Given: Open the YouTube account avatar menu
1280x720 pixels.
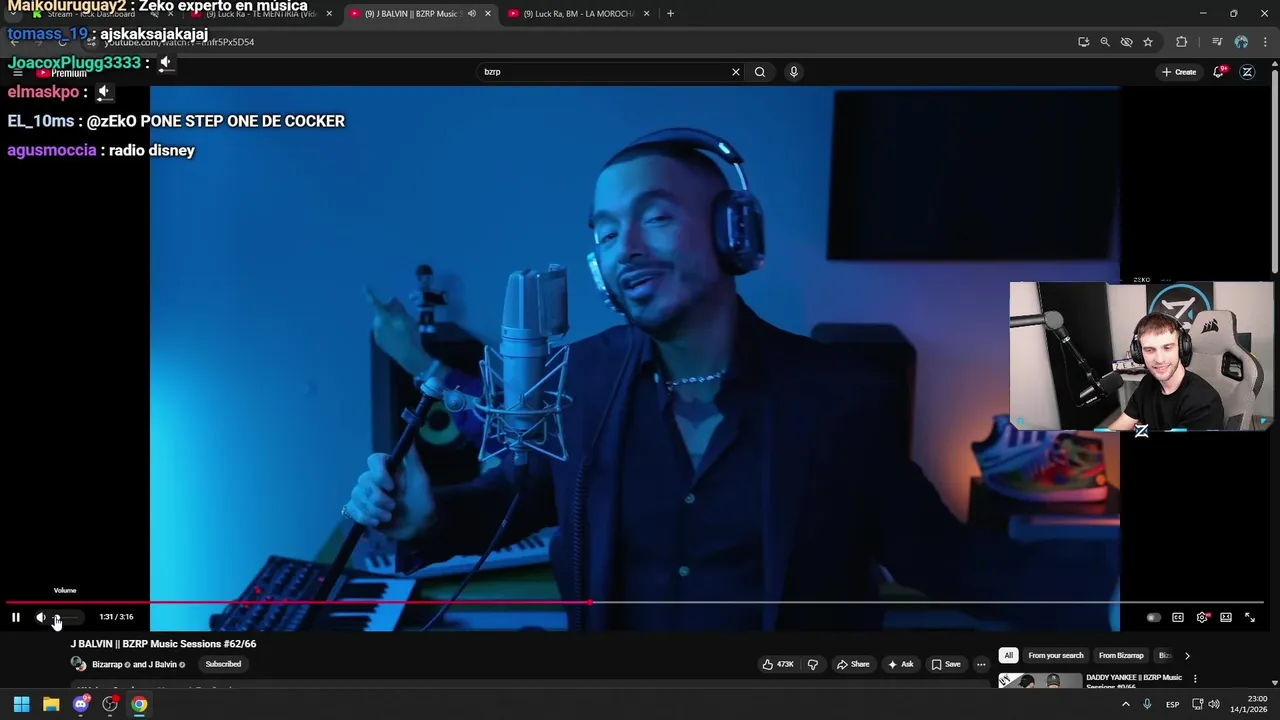Looking at the screenshot, I should coord(1247,72).
